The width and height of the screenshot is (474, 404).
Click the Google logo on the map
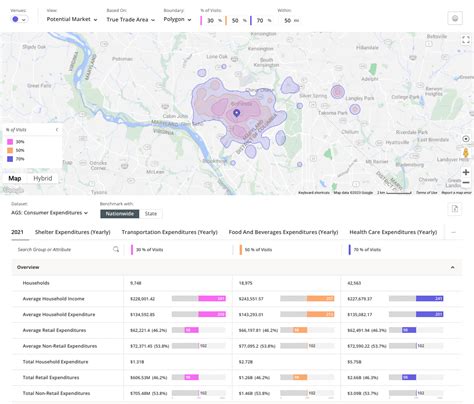[x=13, y=190]
